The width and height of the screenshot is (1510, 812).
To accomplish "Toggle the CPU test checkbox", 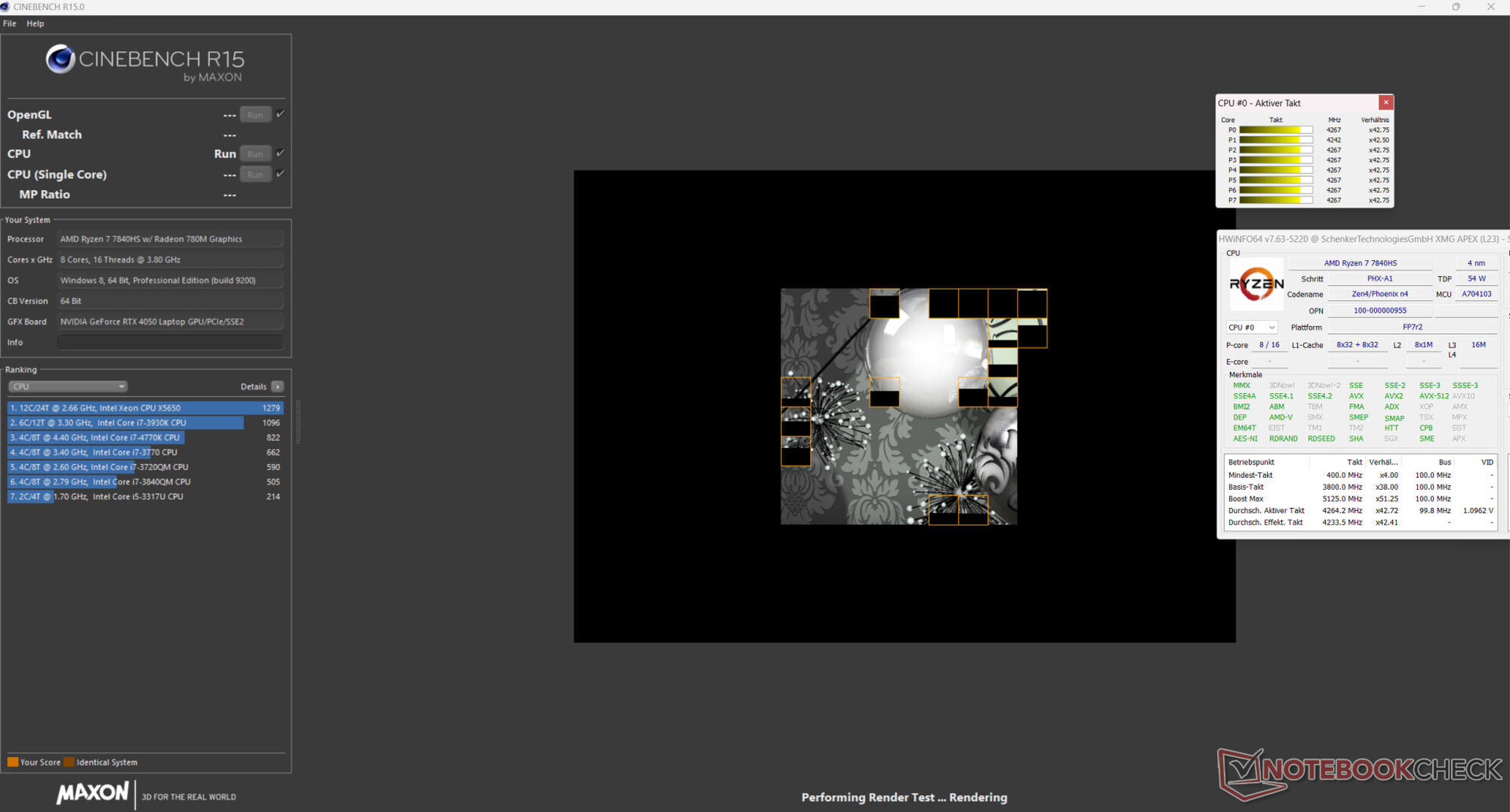I will 280,153.
